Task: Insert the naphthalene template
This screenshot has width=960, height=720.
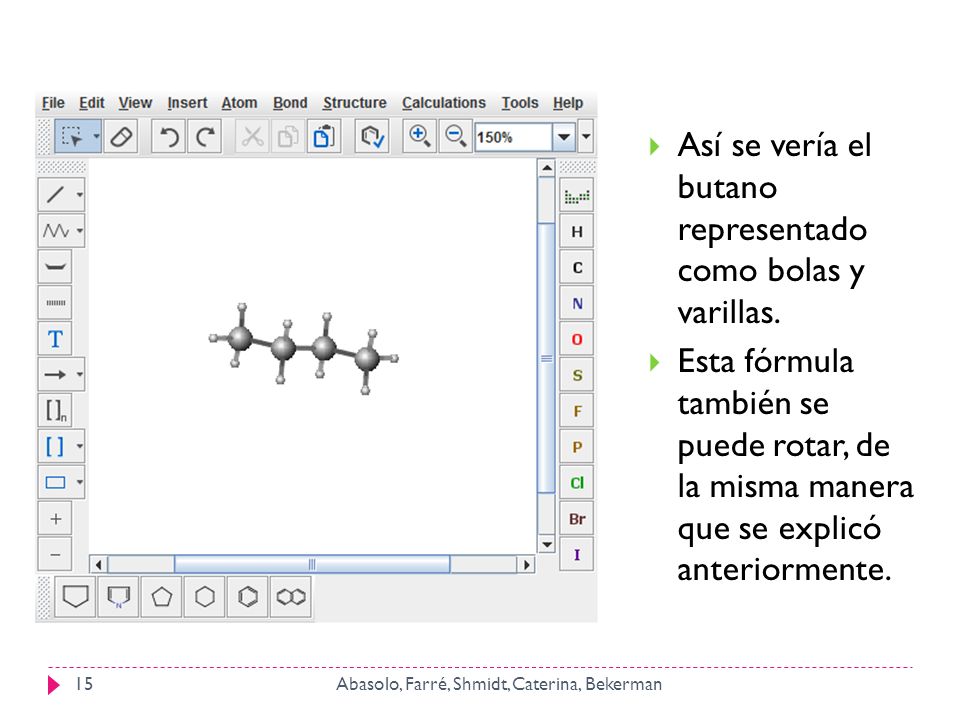Action: (x=291, y=596)
